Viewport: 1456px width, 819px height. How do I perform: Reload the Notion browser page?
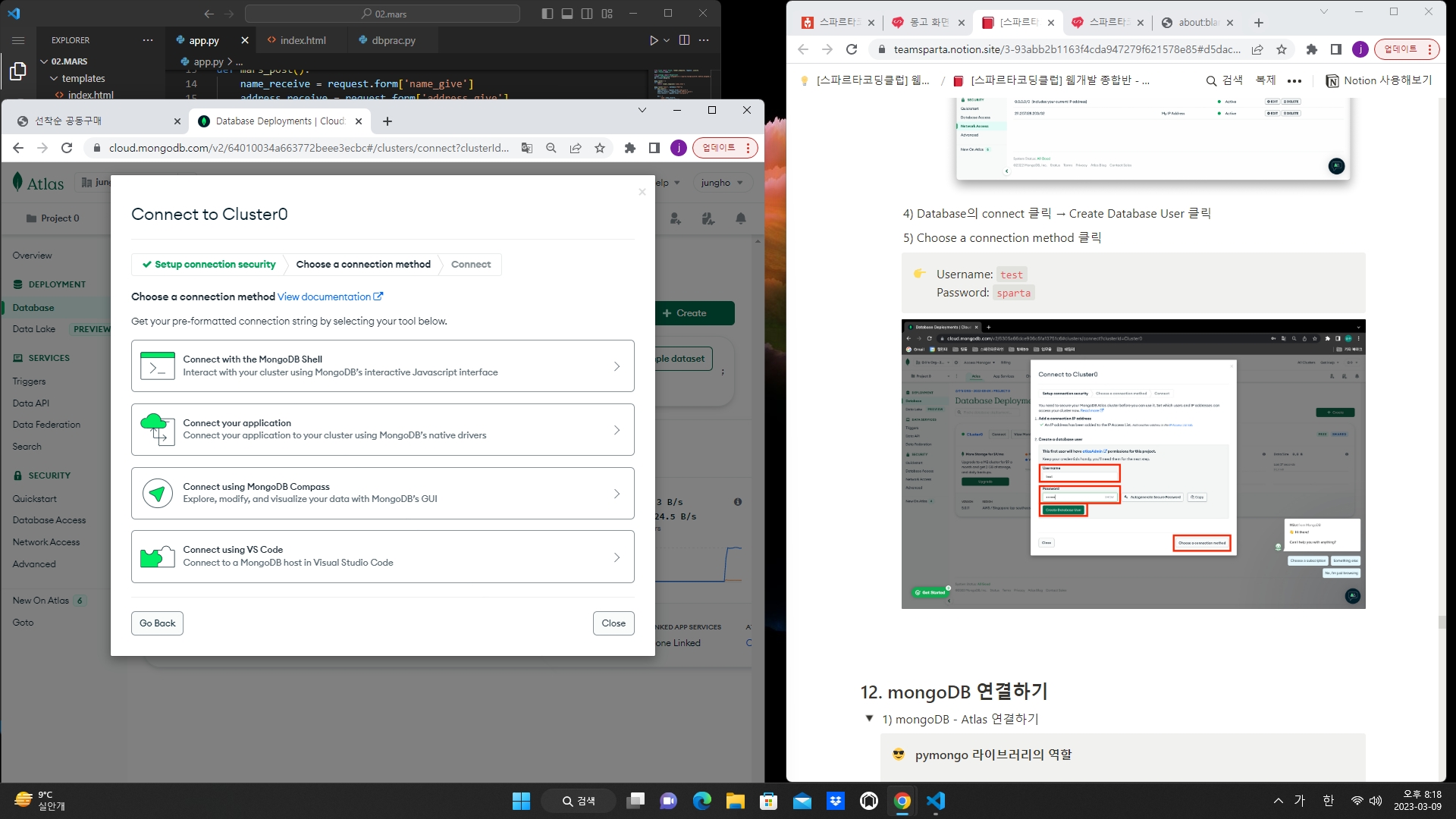coord(852,49)
